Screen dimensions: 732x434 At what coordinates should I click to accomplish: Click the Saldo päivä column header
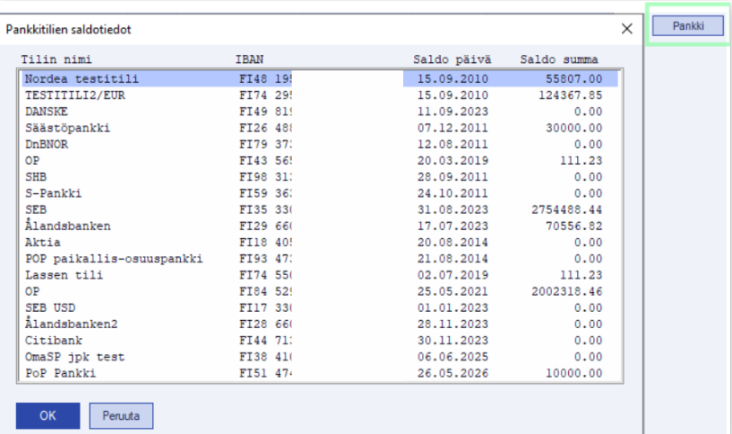(x=452, y=59)
